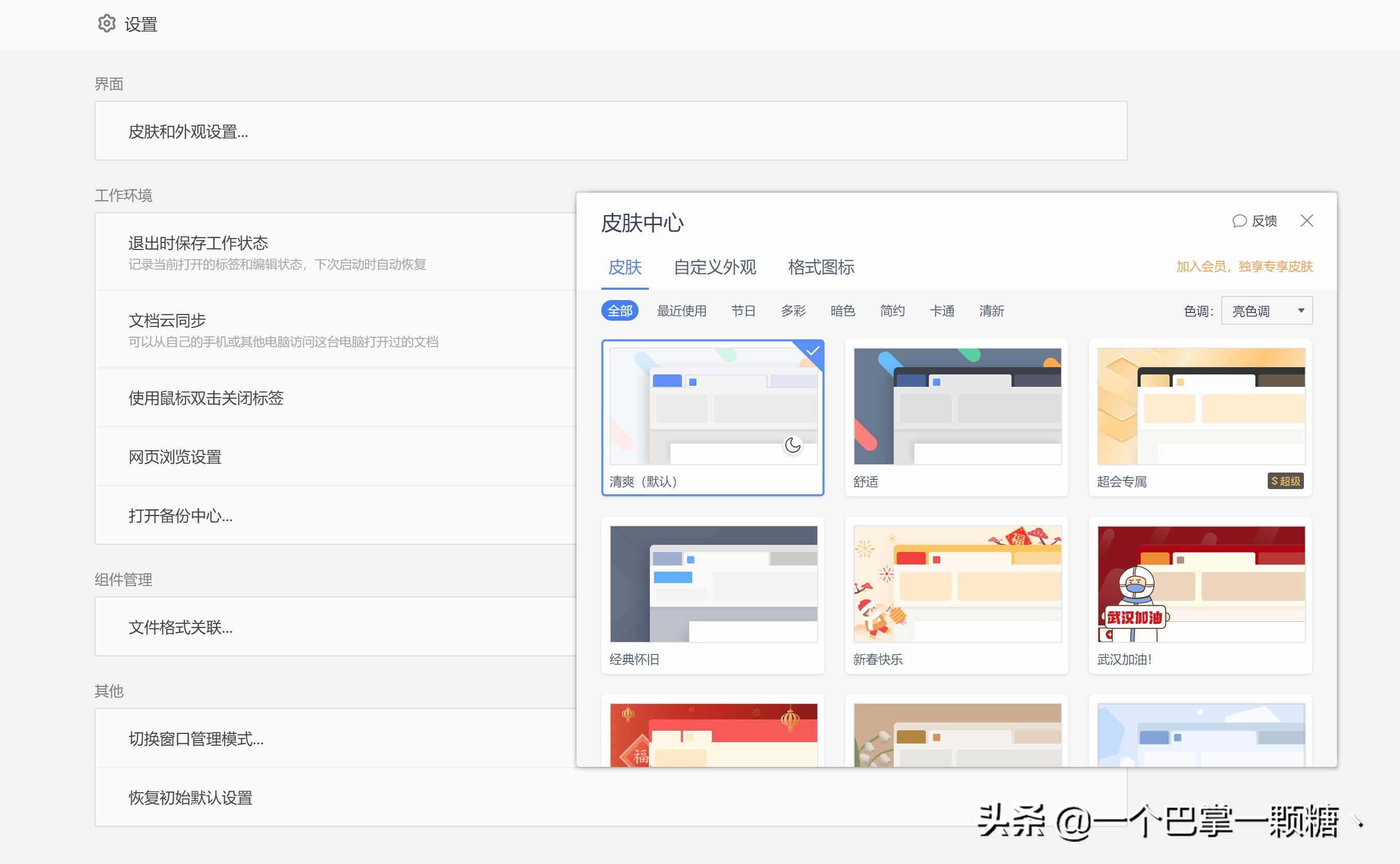
Task: Click the feedback speech bubble icon
Action: click(x=1239, y=221)
